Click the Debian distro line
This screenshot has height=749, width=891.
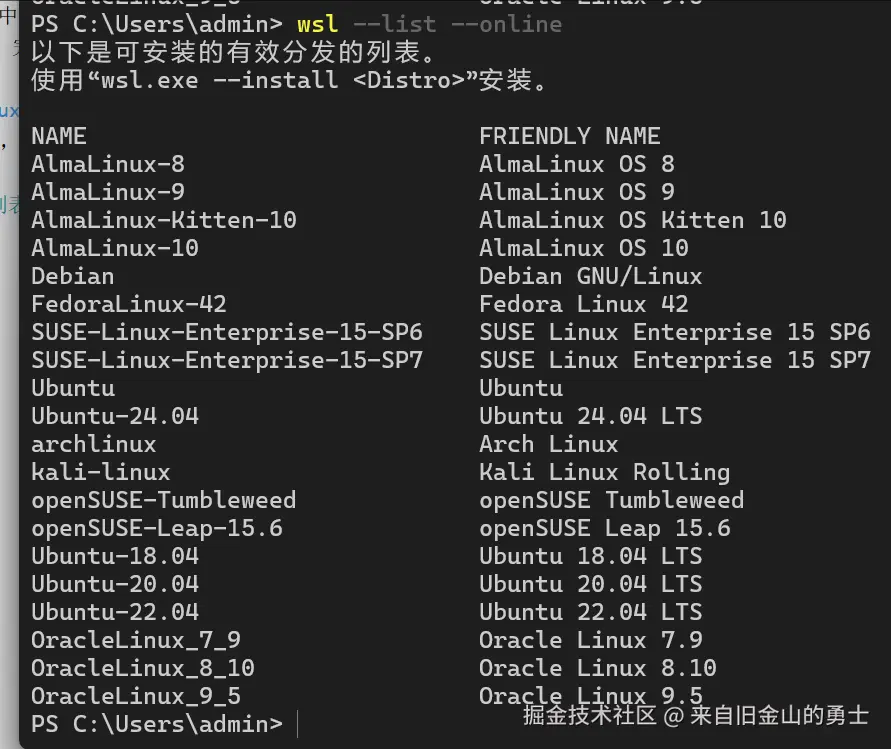point(72,276)
